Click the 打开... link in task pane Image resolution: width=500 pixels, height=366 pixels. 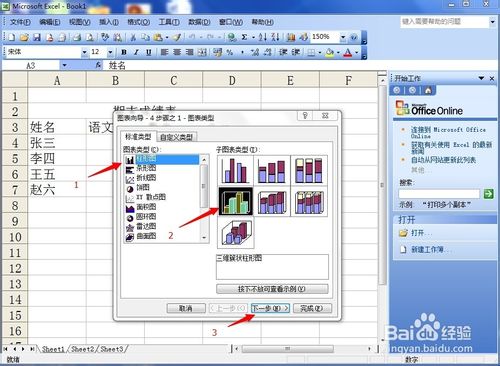420,233
